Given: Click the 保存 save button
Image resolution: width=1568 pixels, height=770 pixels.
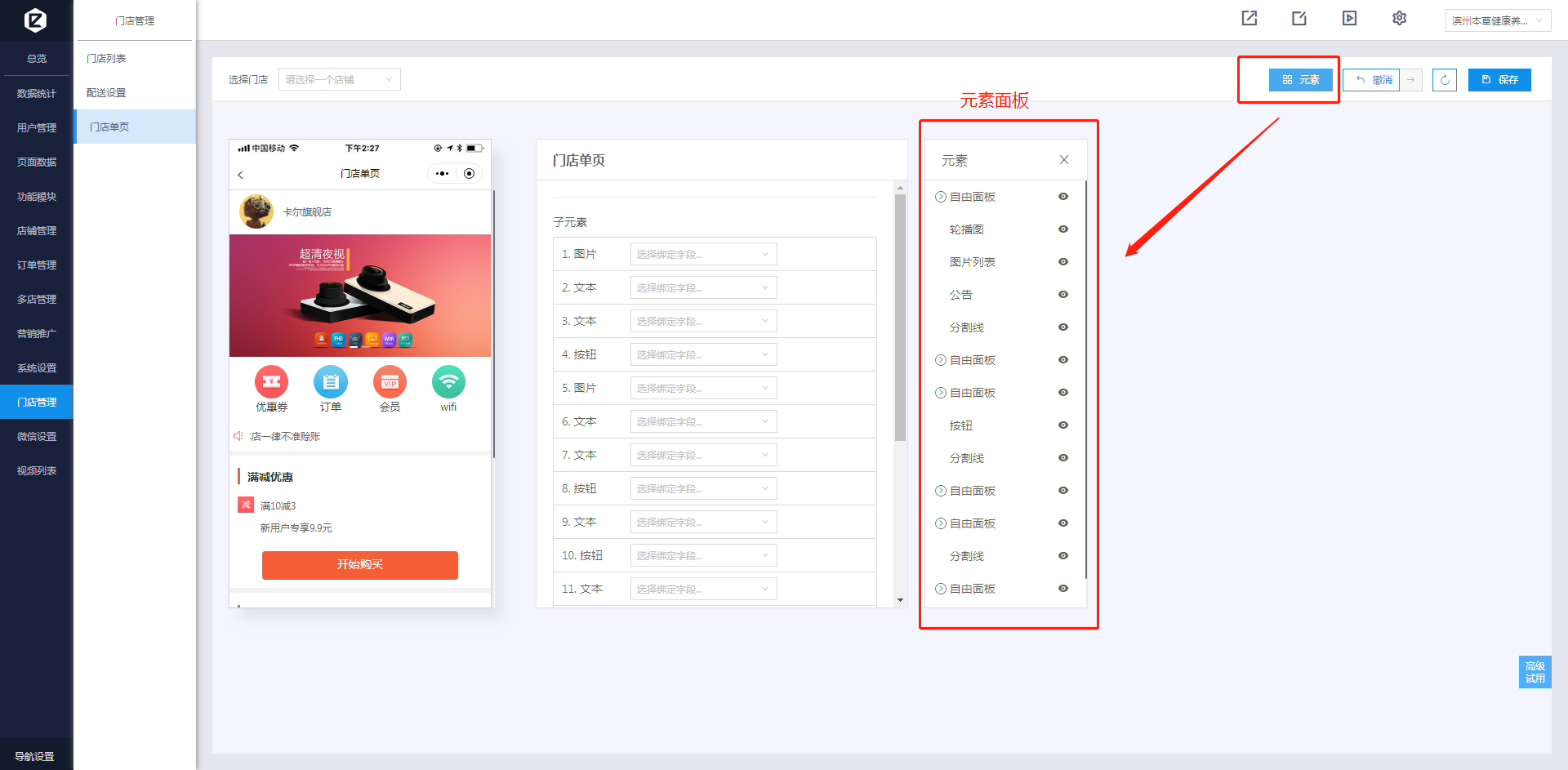Looking at the screenshot, I should [1499, 79].
